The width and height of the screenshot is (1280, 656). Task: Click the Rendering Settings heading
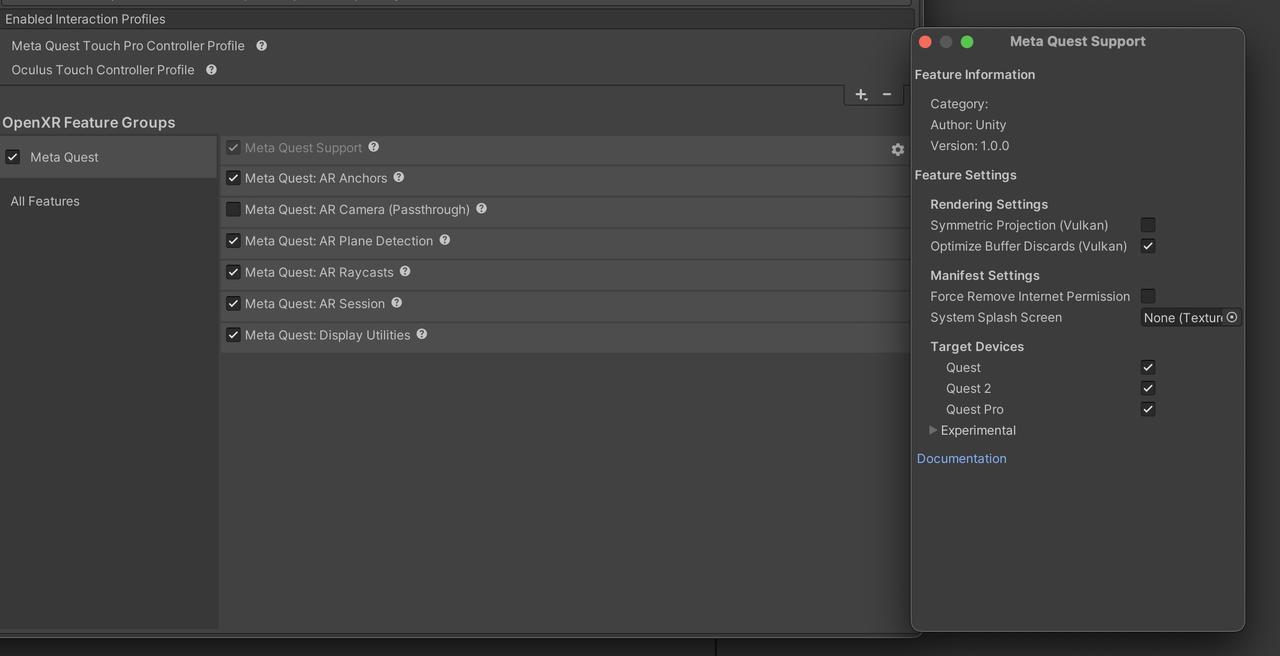point(989,204)
